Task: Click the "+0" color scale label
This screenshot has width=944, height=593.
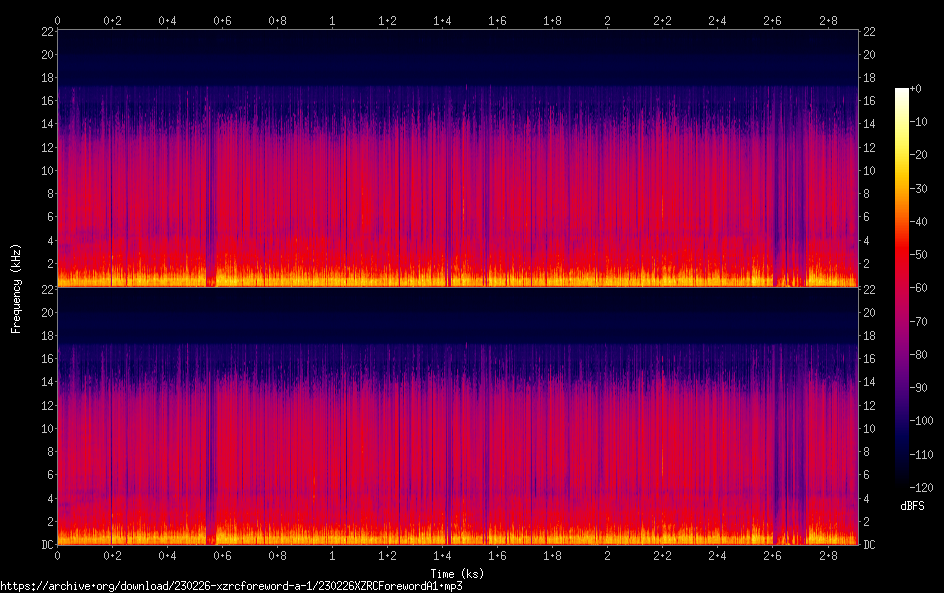Action: point(915,88)
